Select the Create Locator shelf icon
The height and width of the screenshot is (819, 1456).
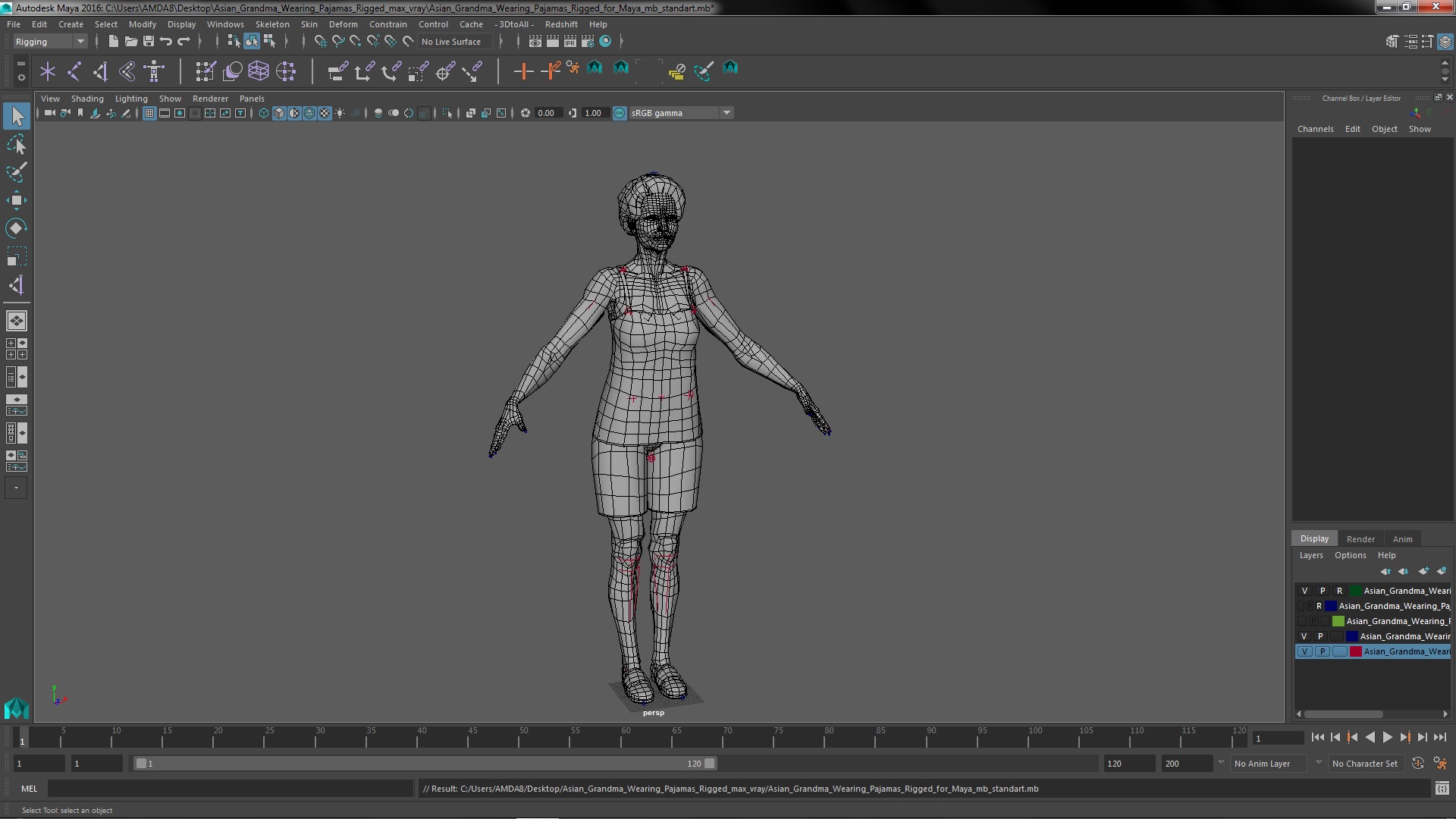tap(48, 72)
